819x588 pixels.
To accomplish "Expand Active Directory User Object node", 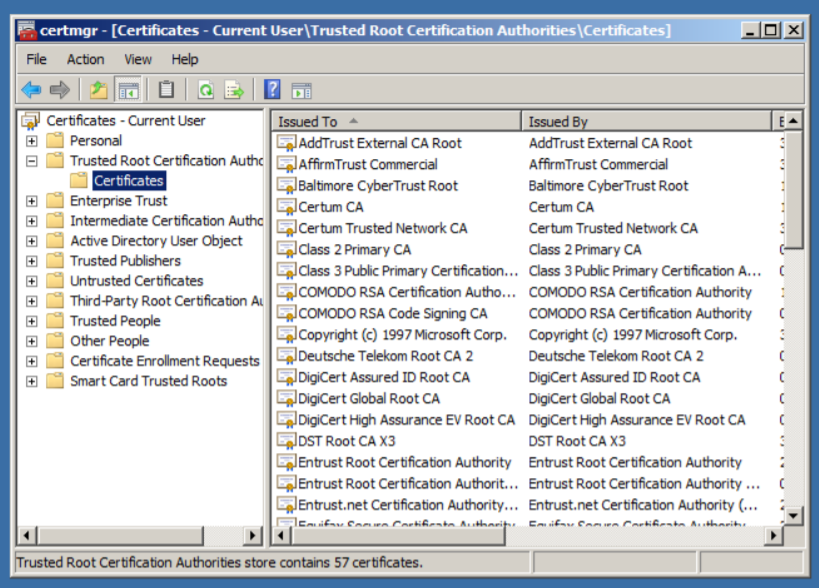I will [x=32, y=241].
